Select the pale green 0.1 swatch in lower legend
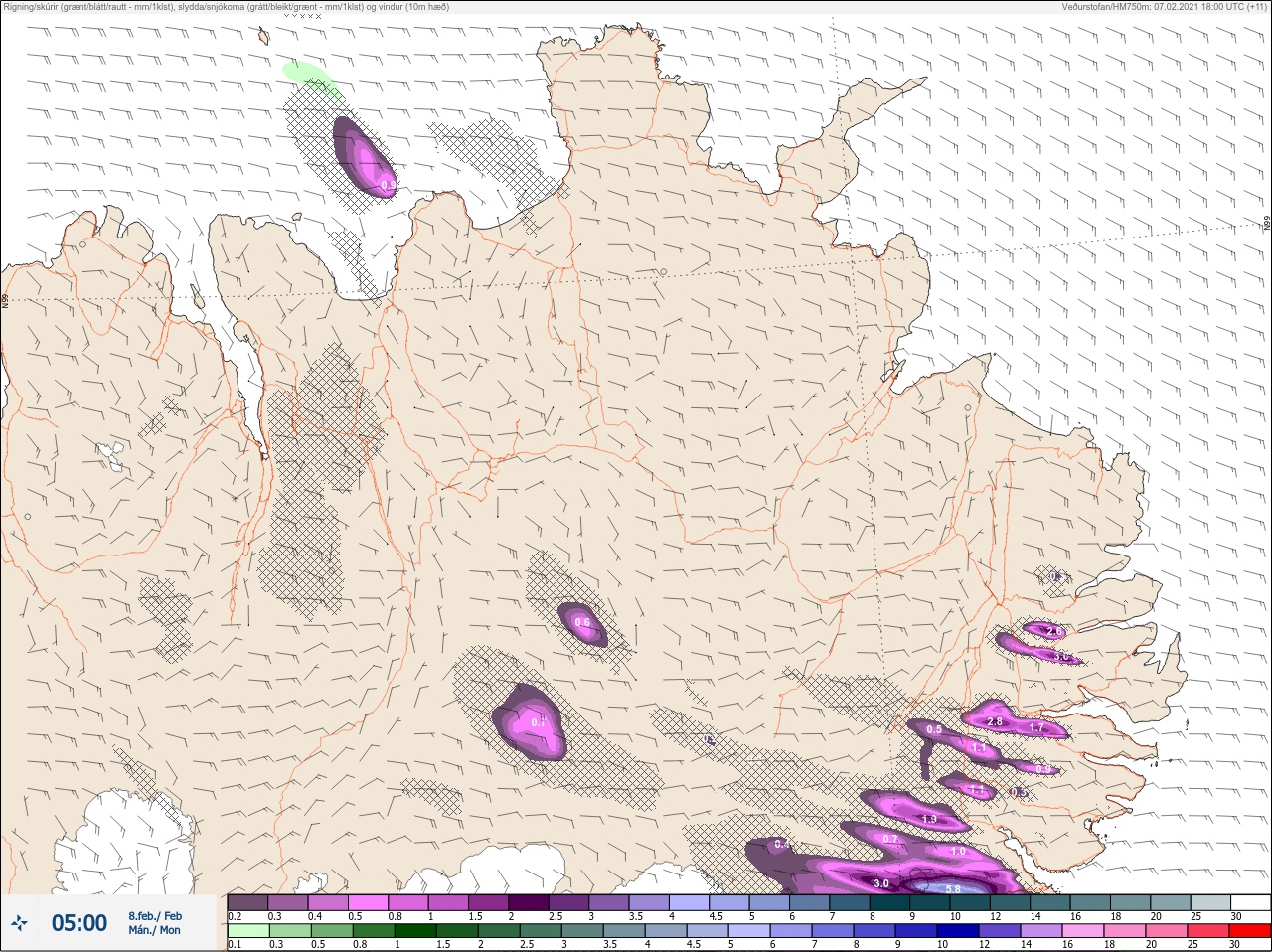The image size is (1272, 952). click(x=247, y=931)
